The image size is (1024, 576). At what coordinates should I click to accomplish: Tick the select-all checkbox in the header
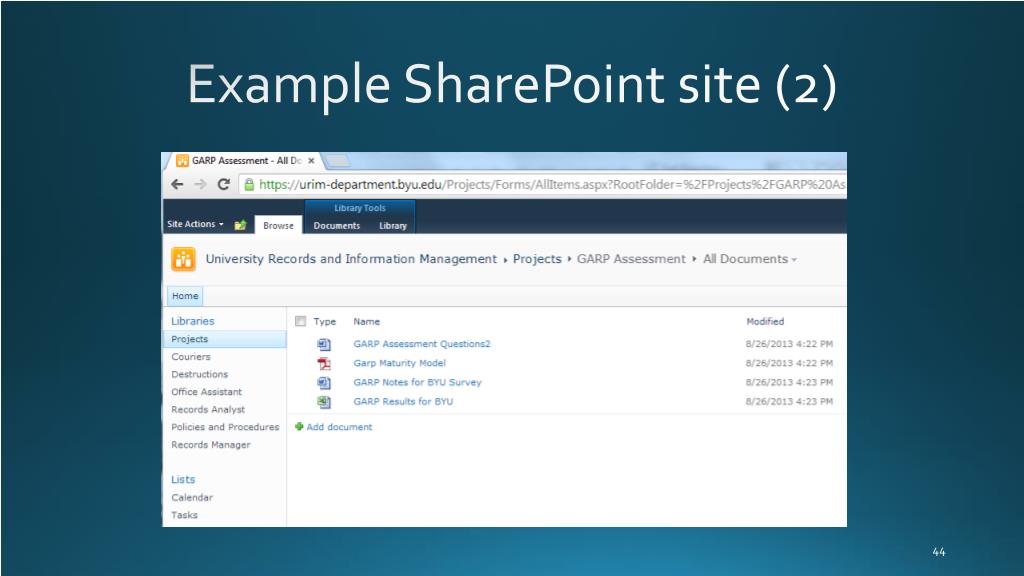point(300,321)
